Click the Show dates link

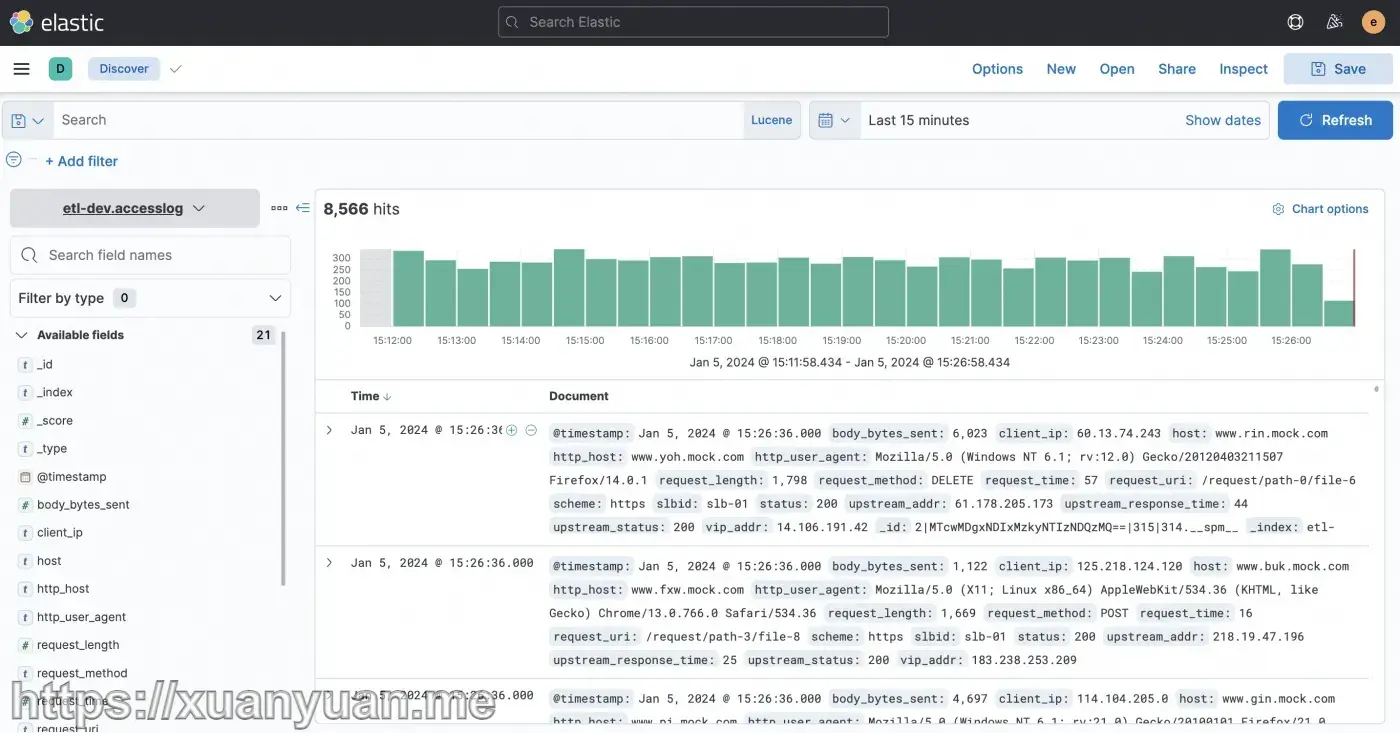pyautogui.click(x=1223, y=120)
